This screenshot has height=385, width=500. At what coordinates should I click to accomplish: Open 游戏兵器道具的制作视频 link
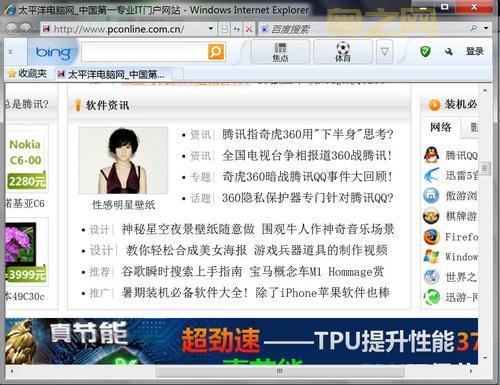click(321, 250)
